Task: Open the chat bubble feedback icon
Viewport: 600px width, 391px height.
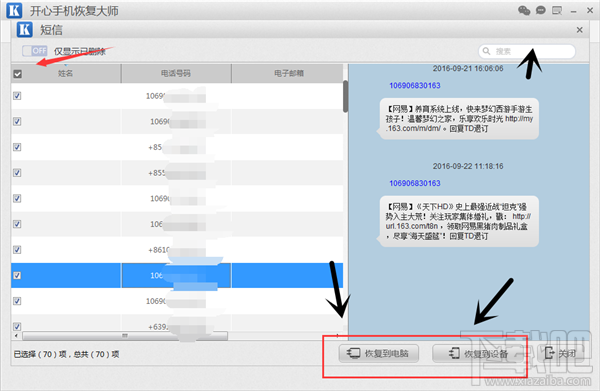Action: click(541, 10)
